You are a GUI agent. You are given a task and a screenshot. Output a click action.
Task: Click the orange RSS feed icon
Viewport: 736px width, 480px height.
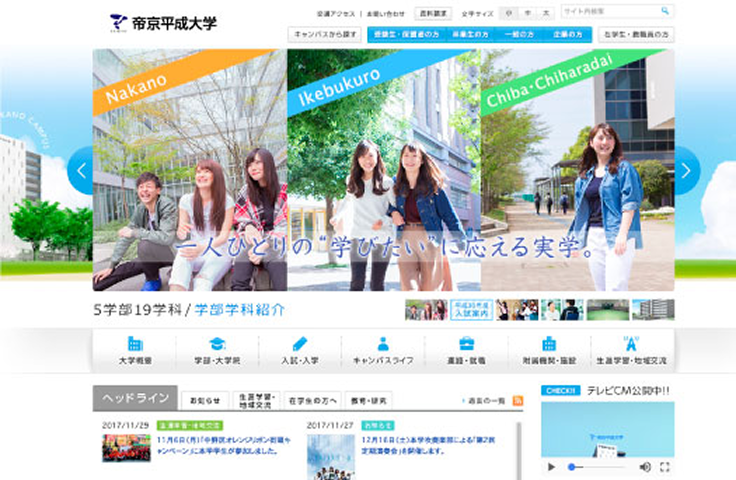click(x=517, y=400)
